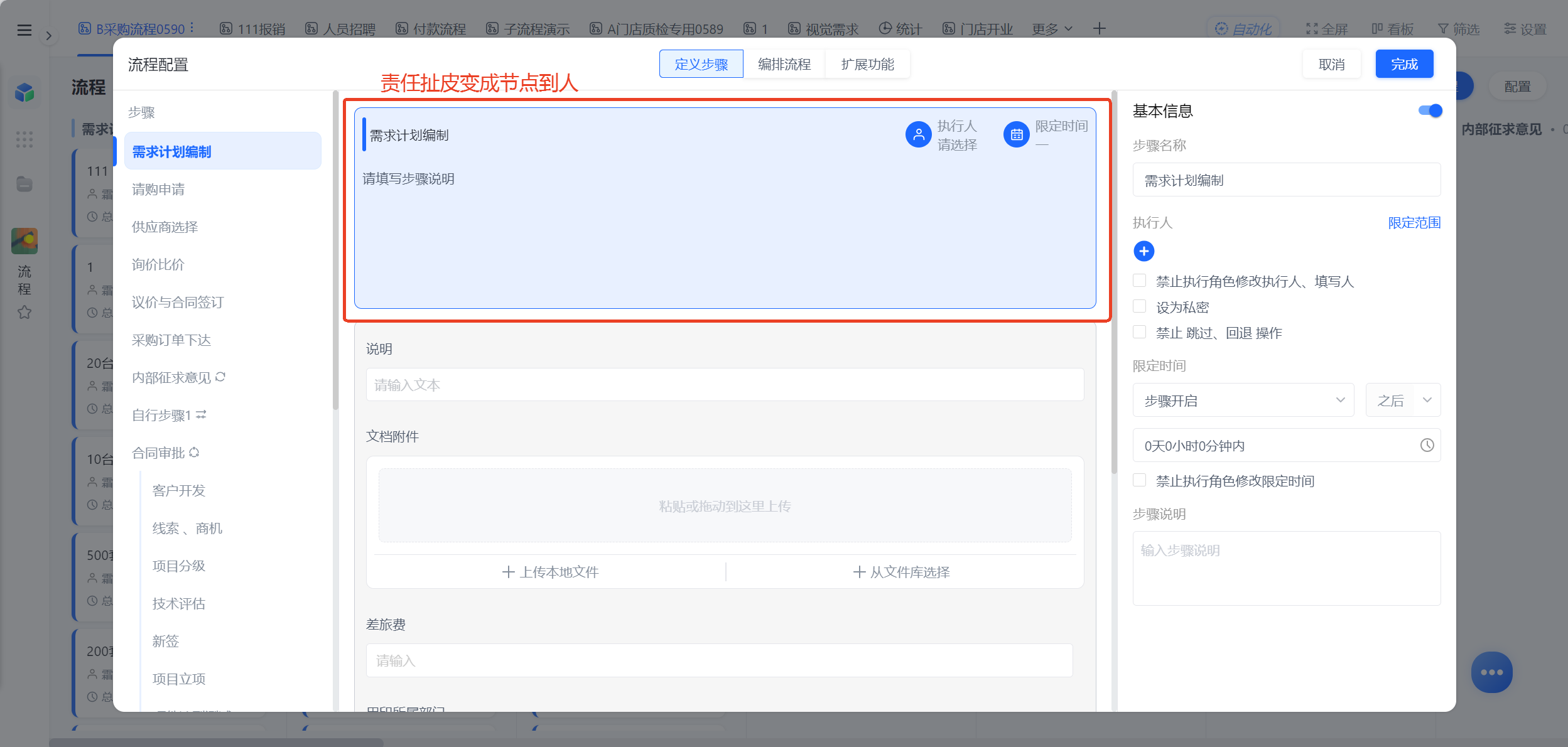Image resolution: width=1568 pixels, height=747 pixels.
Task: Open the 流程 workspace thumbnail
Action: click(24, 241)
